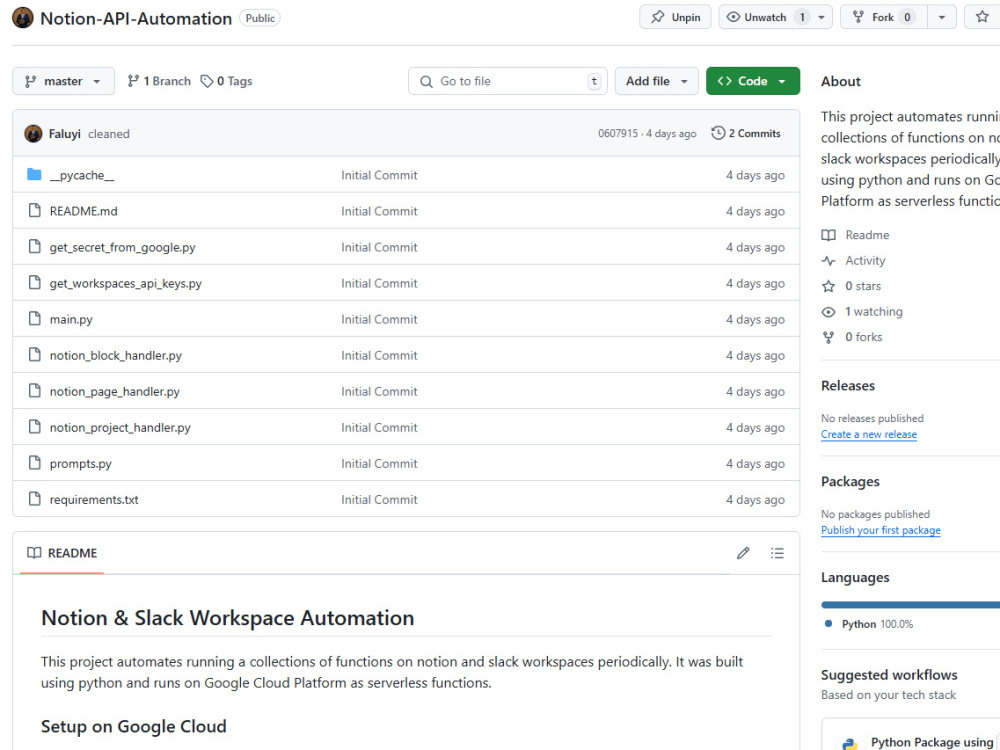Image resolution: width=1000 pixels, height=750 pixels.
Task: Click file icon next to notion_block_handler.py
Action: 34,355
